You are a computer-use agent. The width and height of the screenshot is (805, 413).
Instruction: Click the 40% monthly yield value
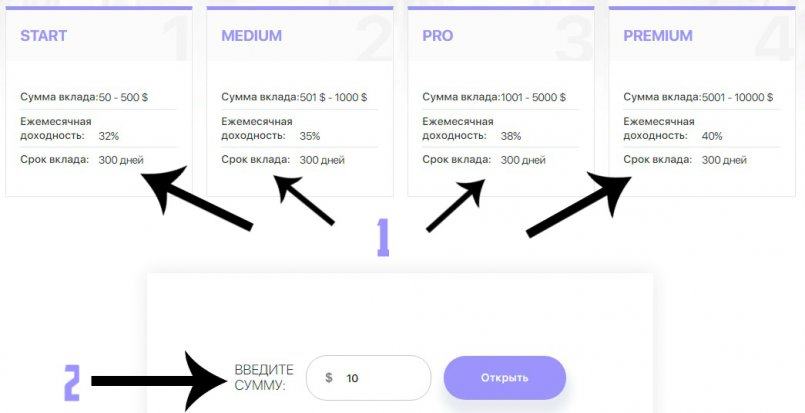[x=712, y=136]
